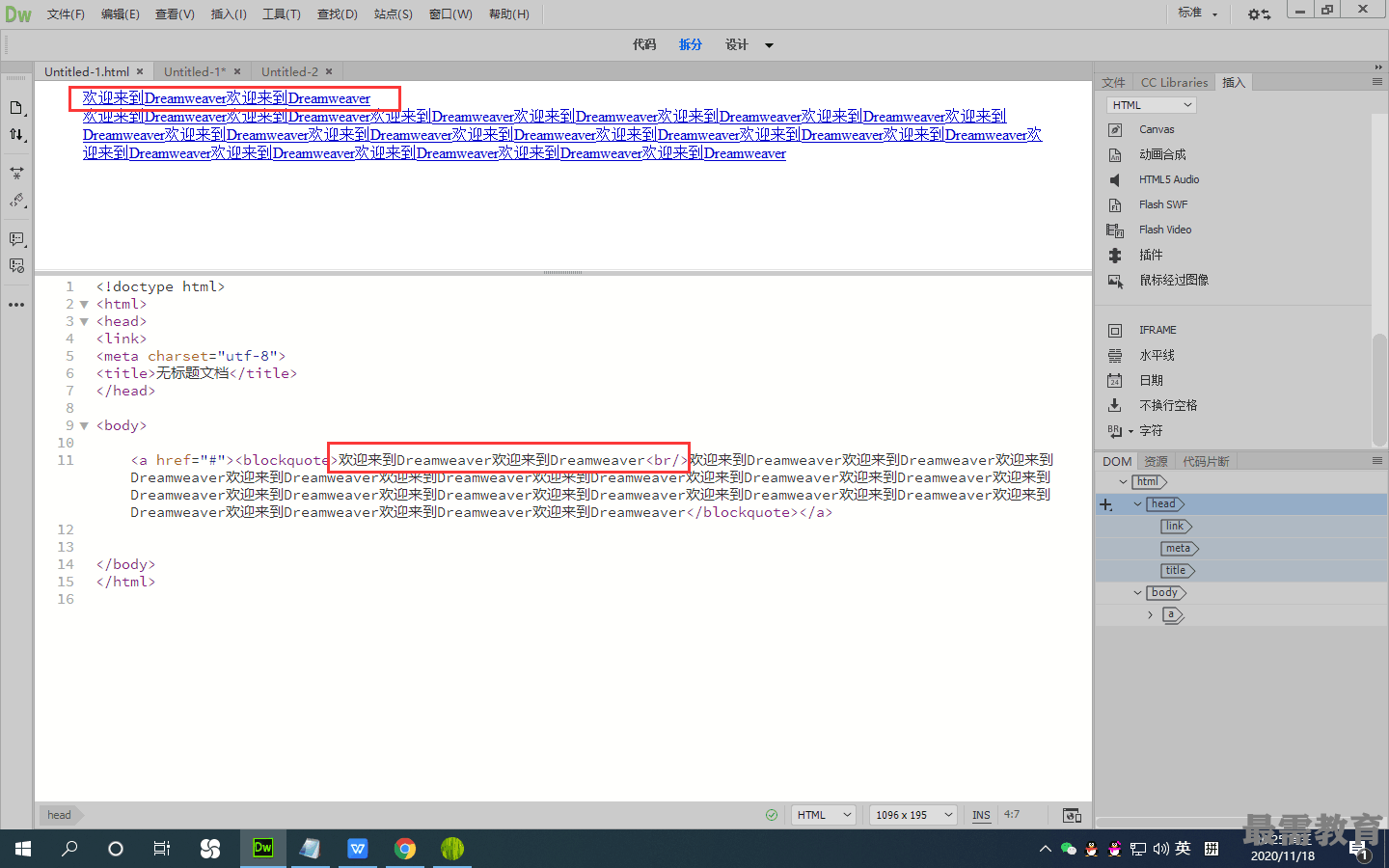Close the Untitled-1.html tab
Screen dimensions: 1389x868
tap(140, 71)
